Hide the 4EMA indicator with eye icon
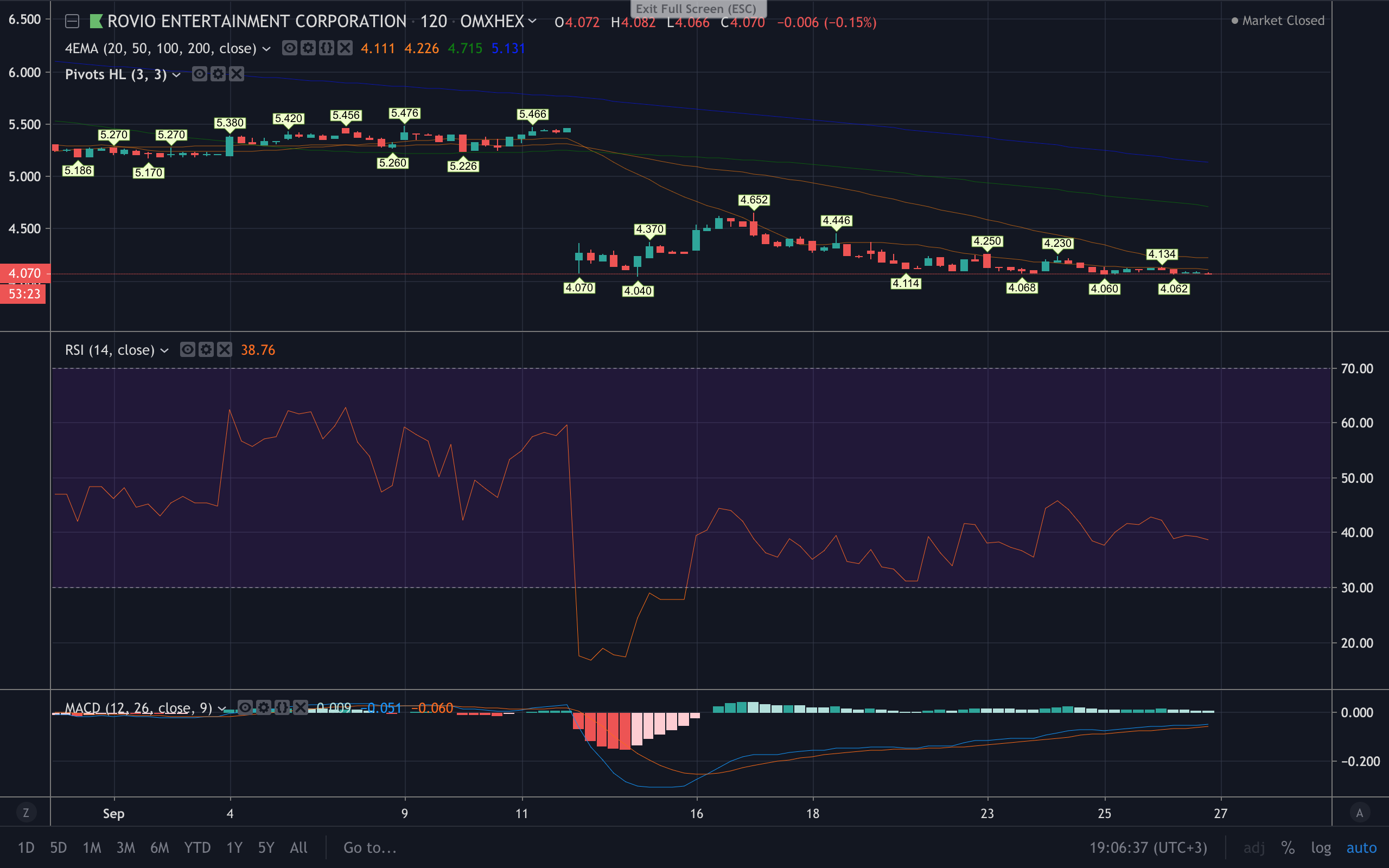This screenshot has width=1389, height=868. (x=290, y=48)
